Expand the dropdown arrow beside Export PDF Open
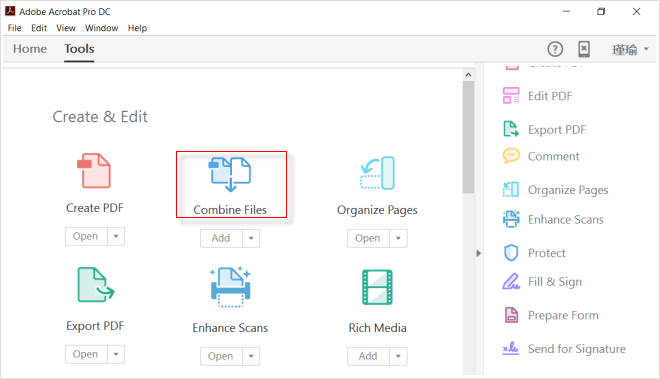Screen dimensions: 660x379 tap(116, 354)
